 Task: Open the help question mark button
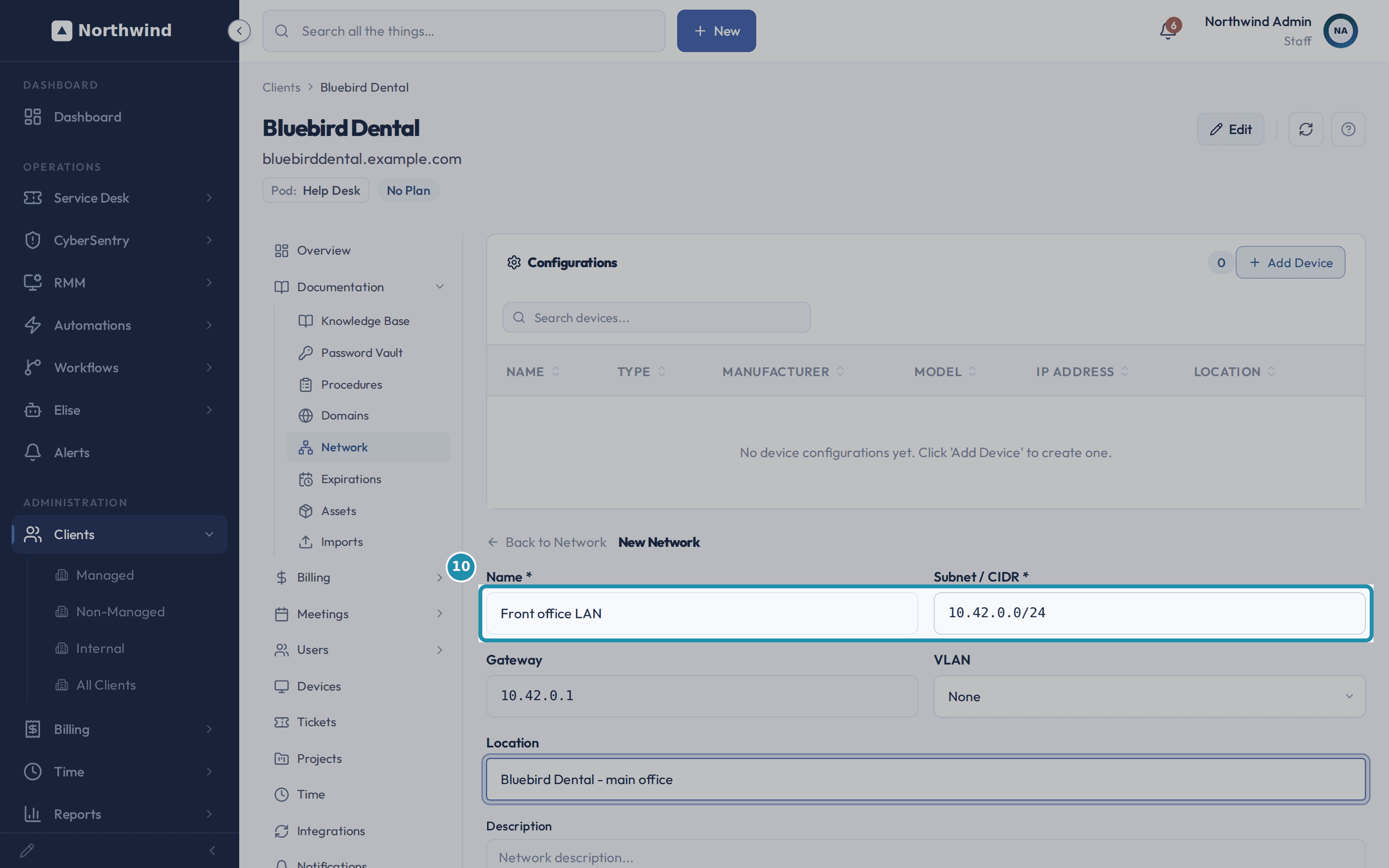pyautogui.click(x=1348, y=129)
